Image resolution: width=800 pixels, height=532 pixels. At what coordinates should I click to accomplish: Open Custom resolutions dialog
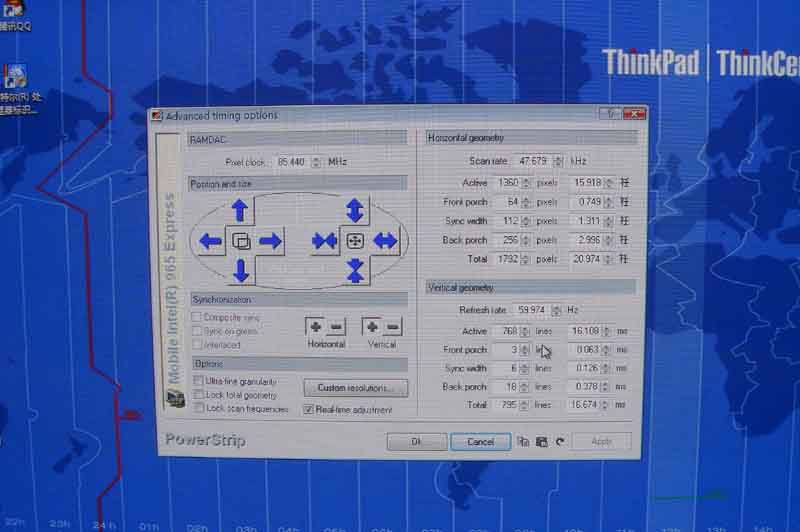click(355, 388)
